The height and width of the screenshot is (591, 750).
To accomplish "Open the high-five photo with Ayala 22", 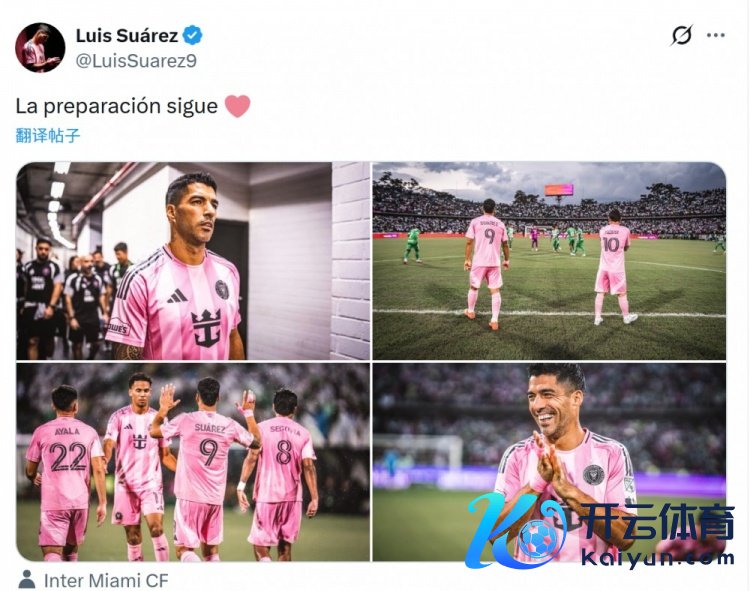I will [193, 462].
